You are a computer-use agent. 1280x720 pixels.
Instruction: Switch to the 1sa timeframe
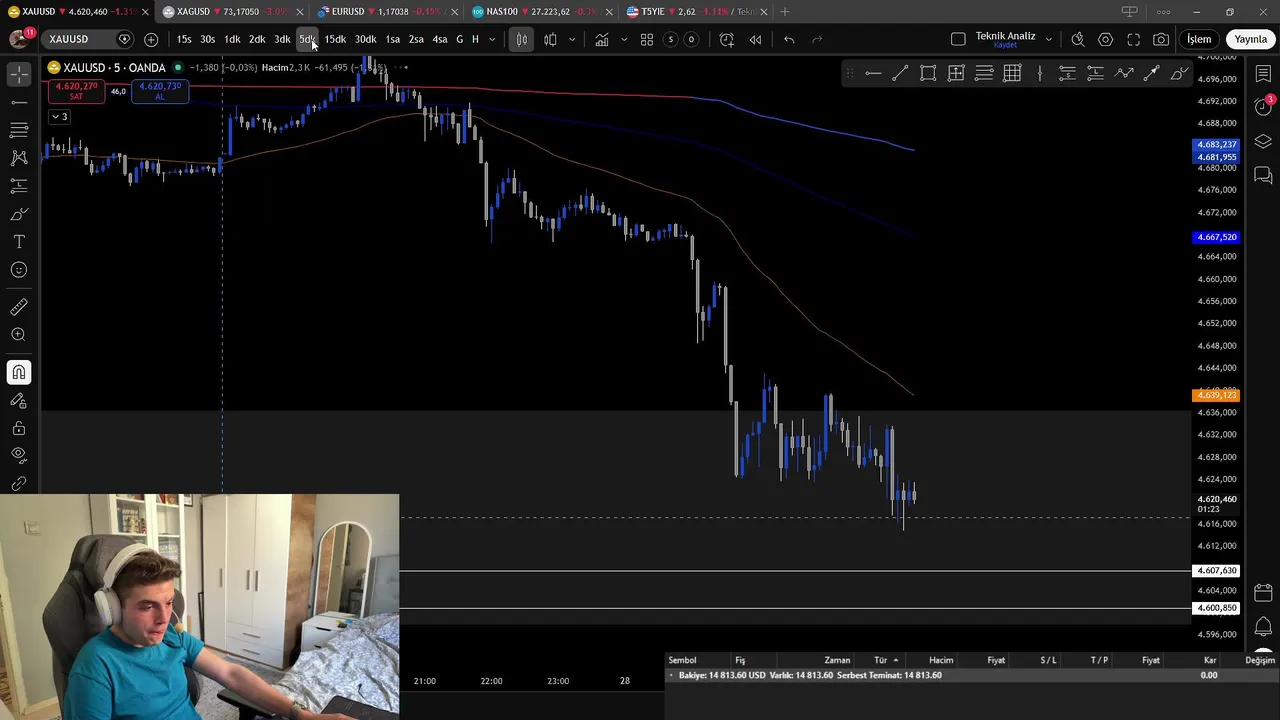(392, 39)
